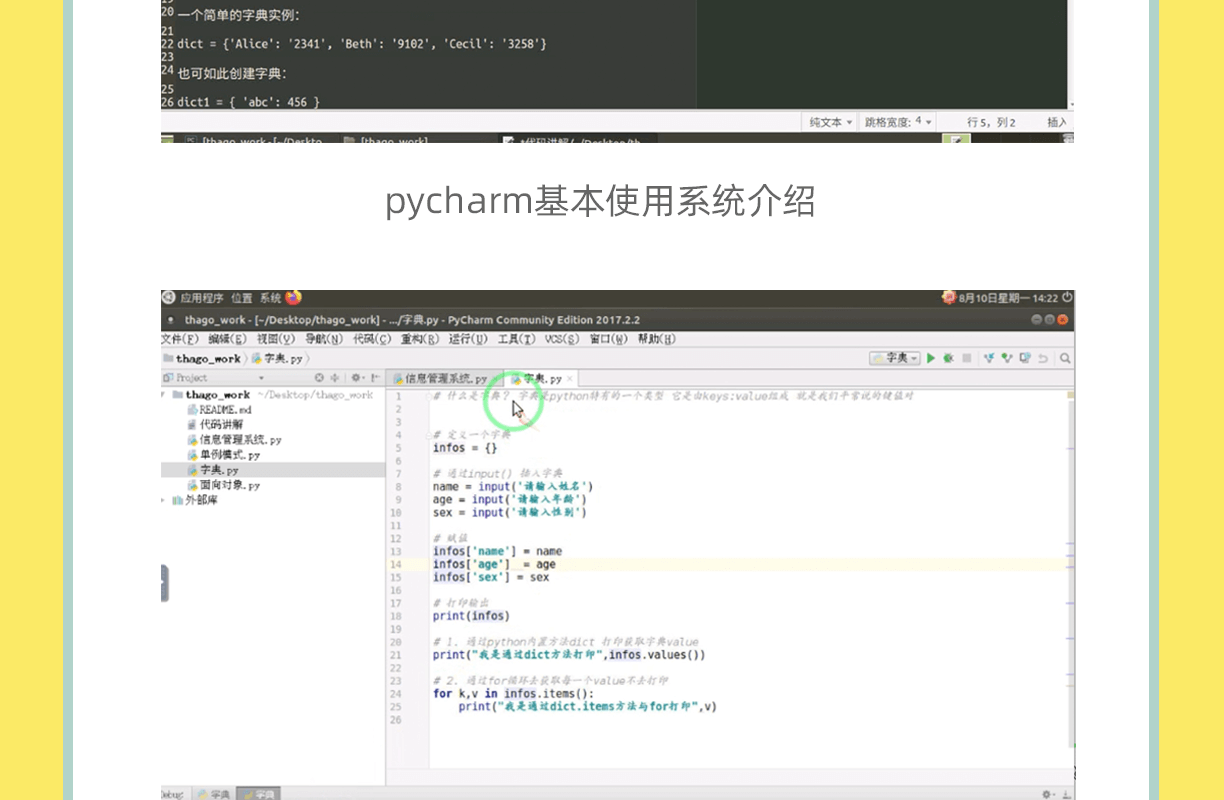1224x800 pixels.
Task: Open the 视图(V) menu
Action: 275,339
